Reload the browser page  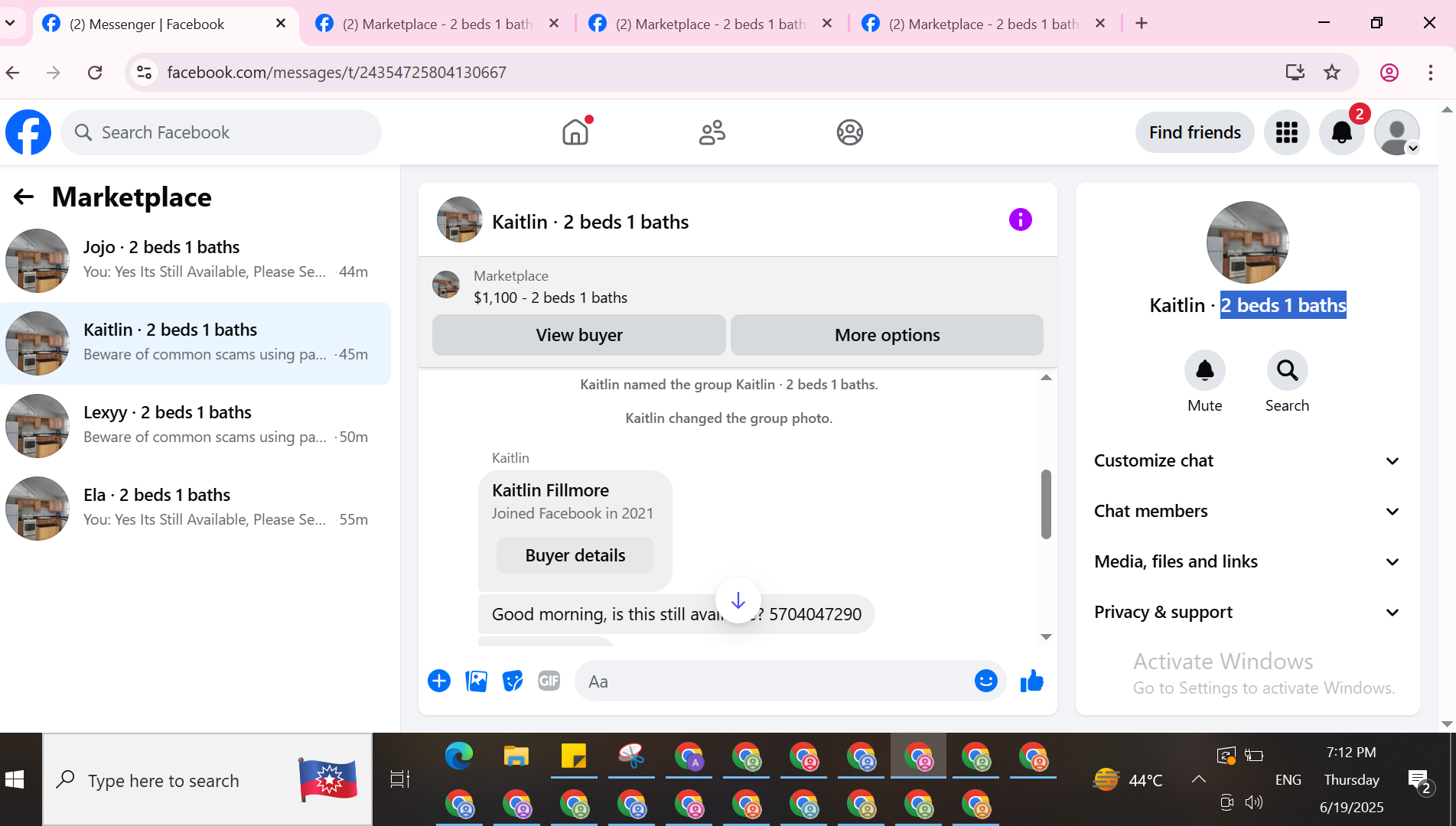point(95,73)
